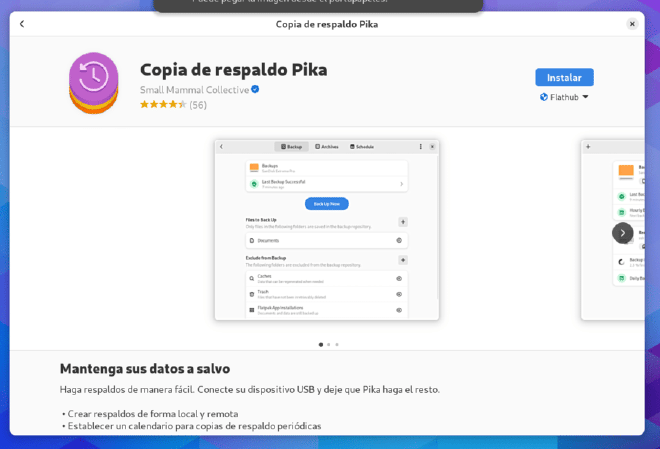
Task: Click the Flathub source shield icon
Action: click(544, 97)
